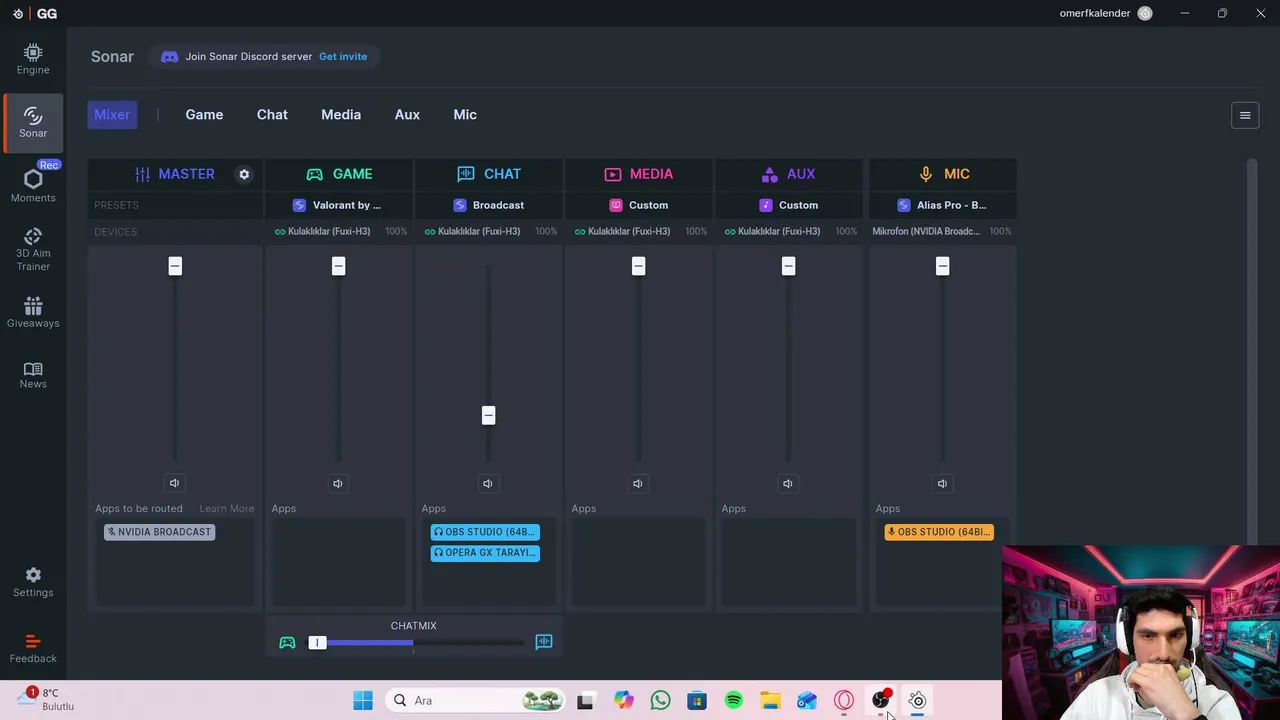Open Task View from the taskbar

click(x=585, y=701)
